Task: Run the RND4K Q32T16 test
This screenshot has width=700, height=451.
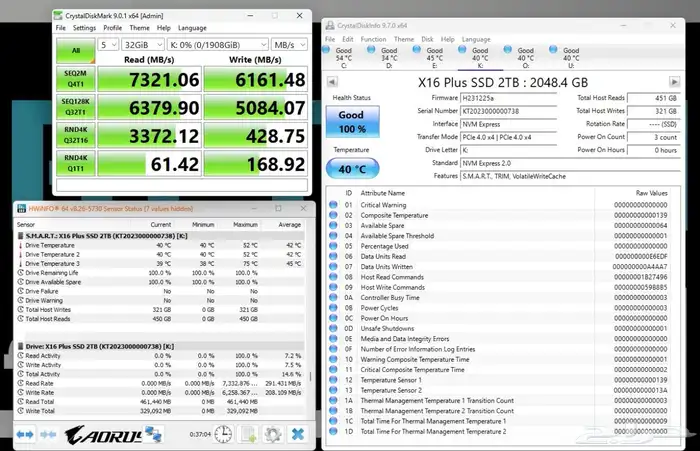Action: (76, 135)
